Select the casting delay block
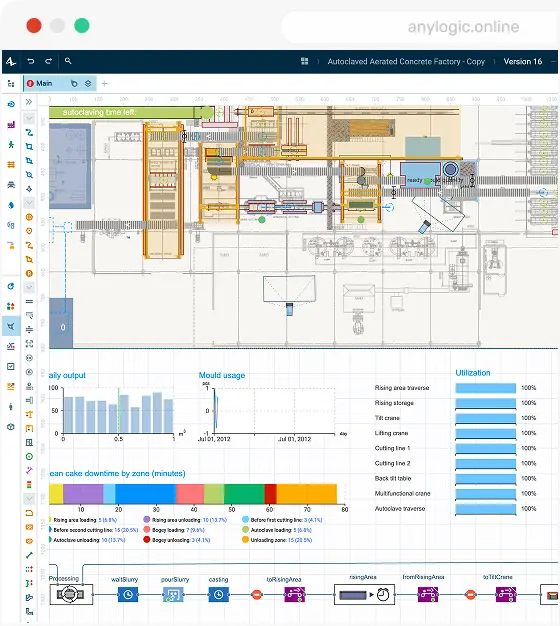The width and height of the screenshot is (560, 626). 218,594
